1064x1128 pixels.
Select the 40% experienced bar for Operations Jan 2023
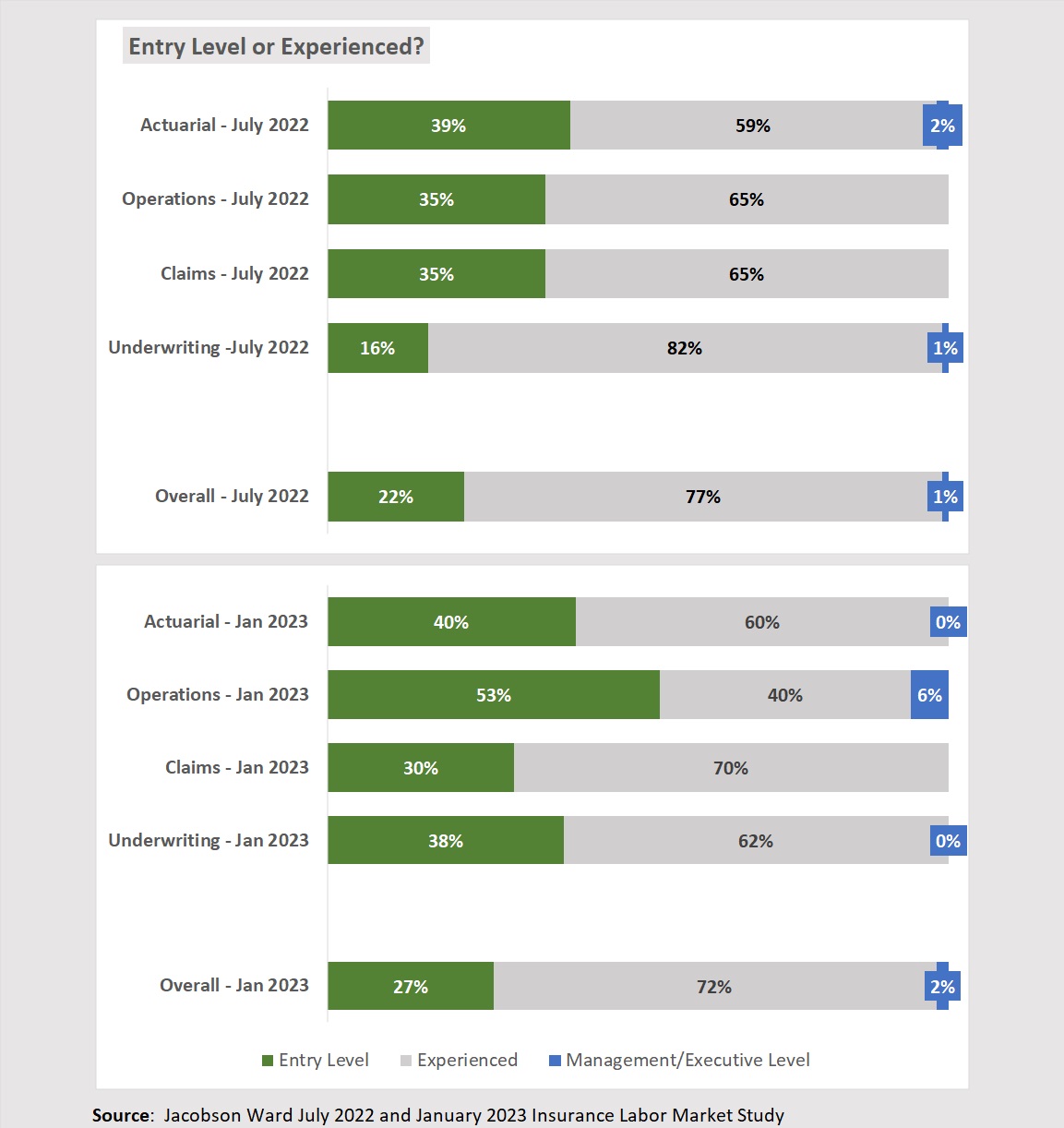coord(784,695)
